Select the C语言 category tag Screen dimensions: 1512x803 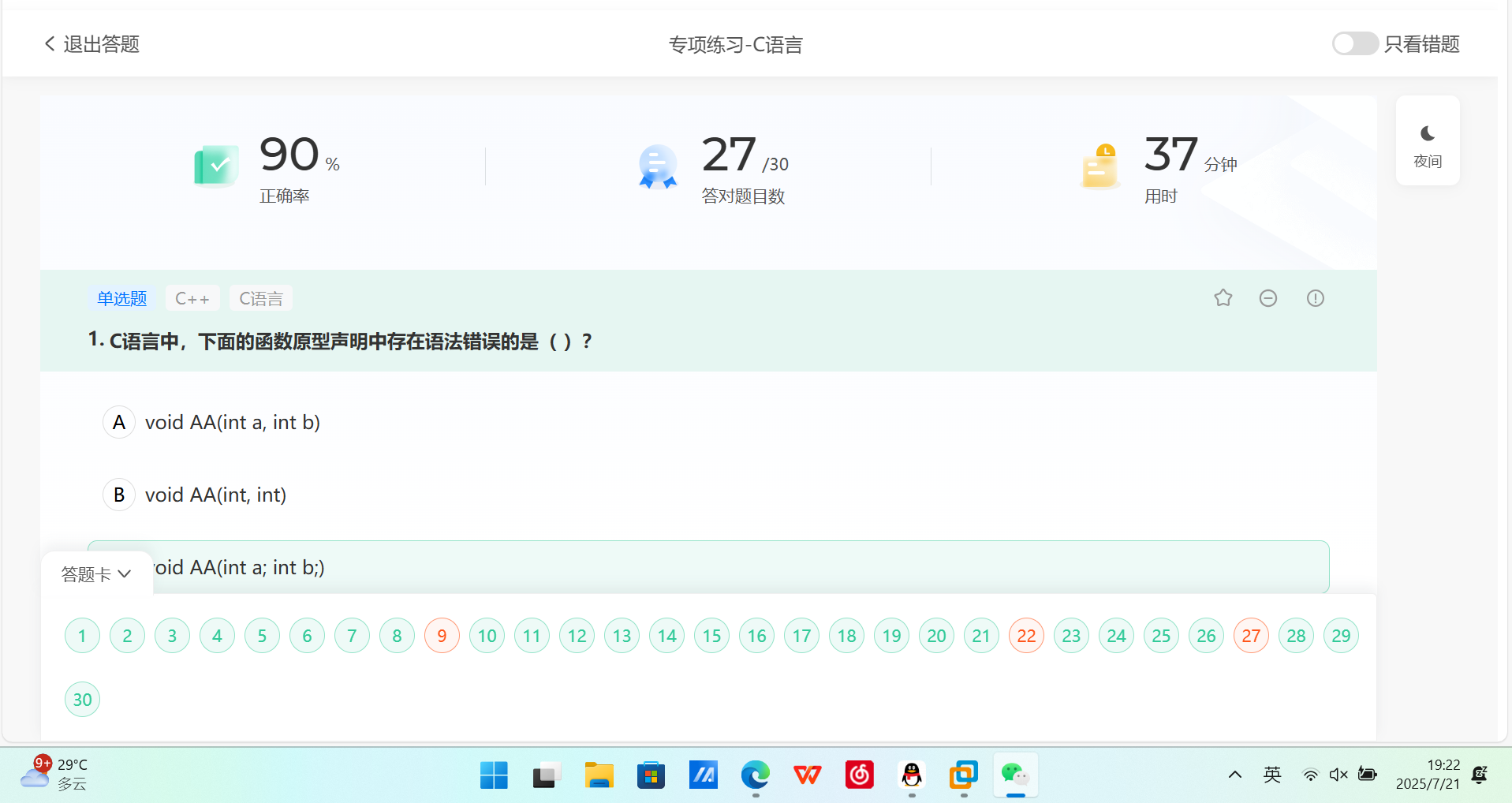click(x=260, y=298)
